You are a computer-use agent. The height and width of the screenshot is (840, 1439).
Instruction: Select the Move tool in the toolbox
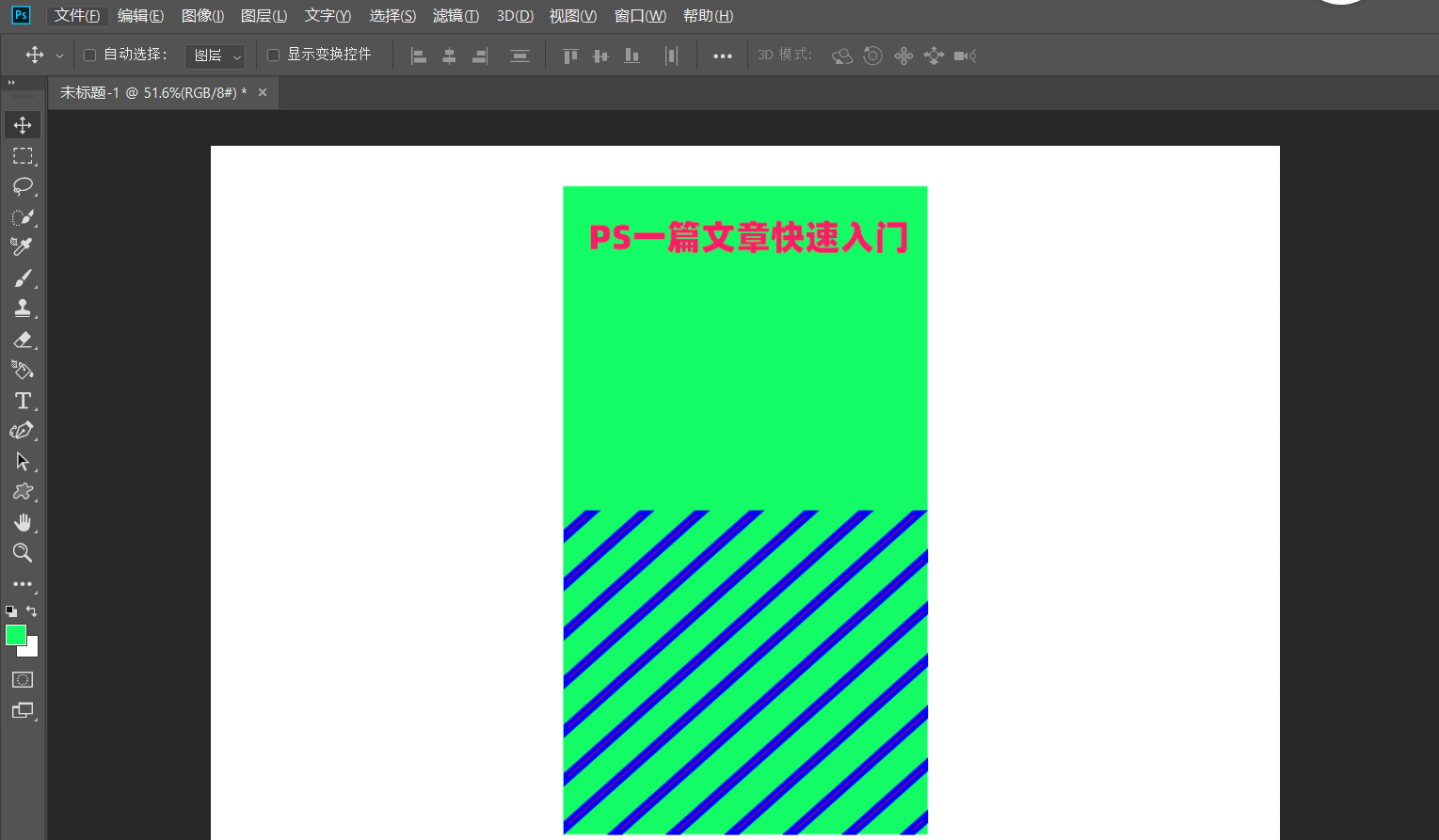[x=23, y=125]
